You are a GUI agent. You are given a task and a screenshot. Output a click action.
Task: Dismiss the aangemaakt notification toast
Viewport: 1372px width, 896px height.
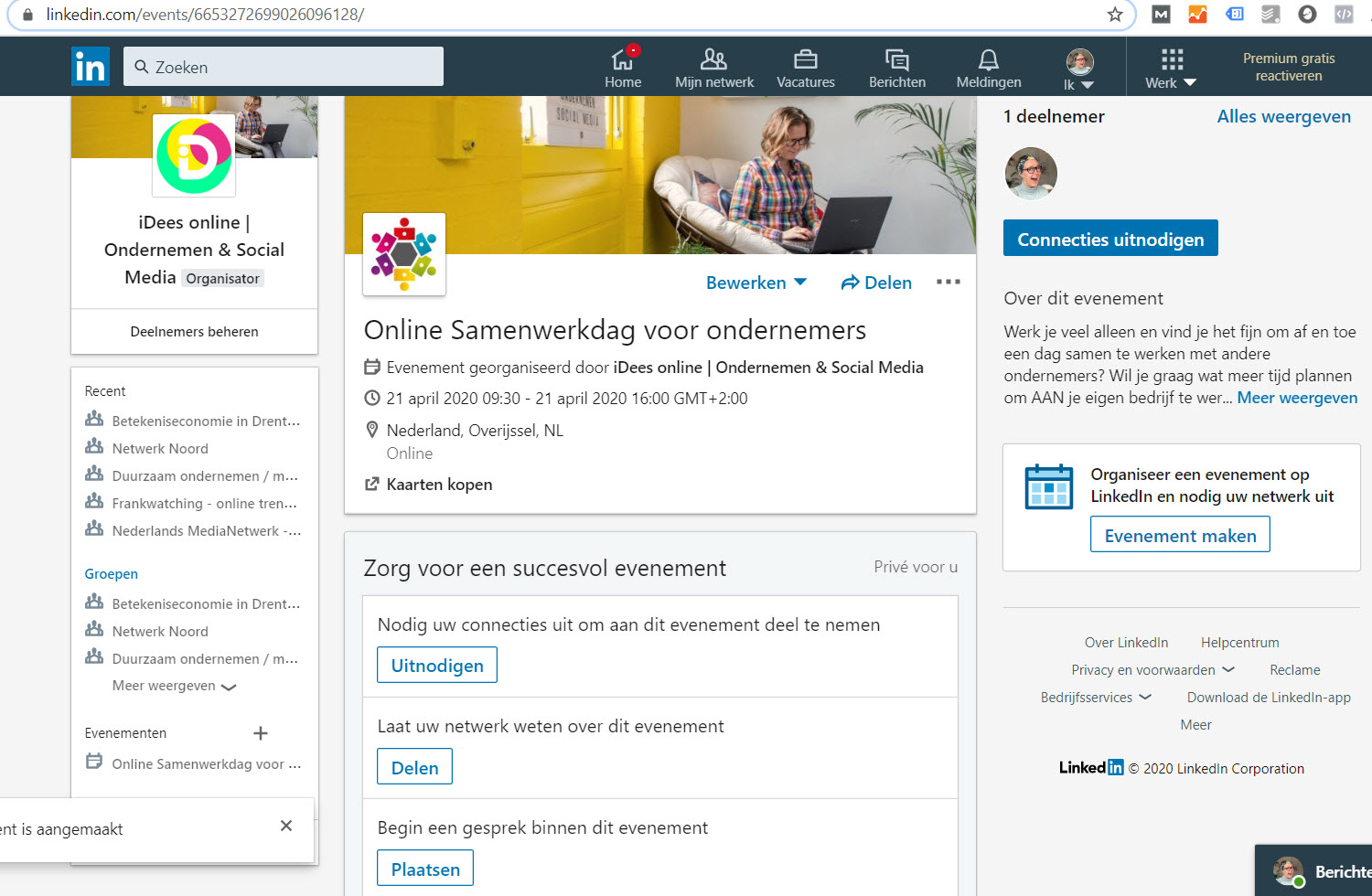click(286, 826)
